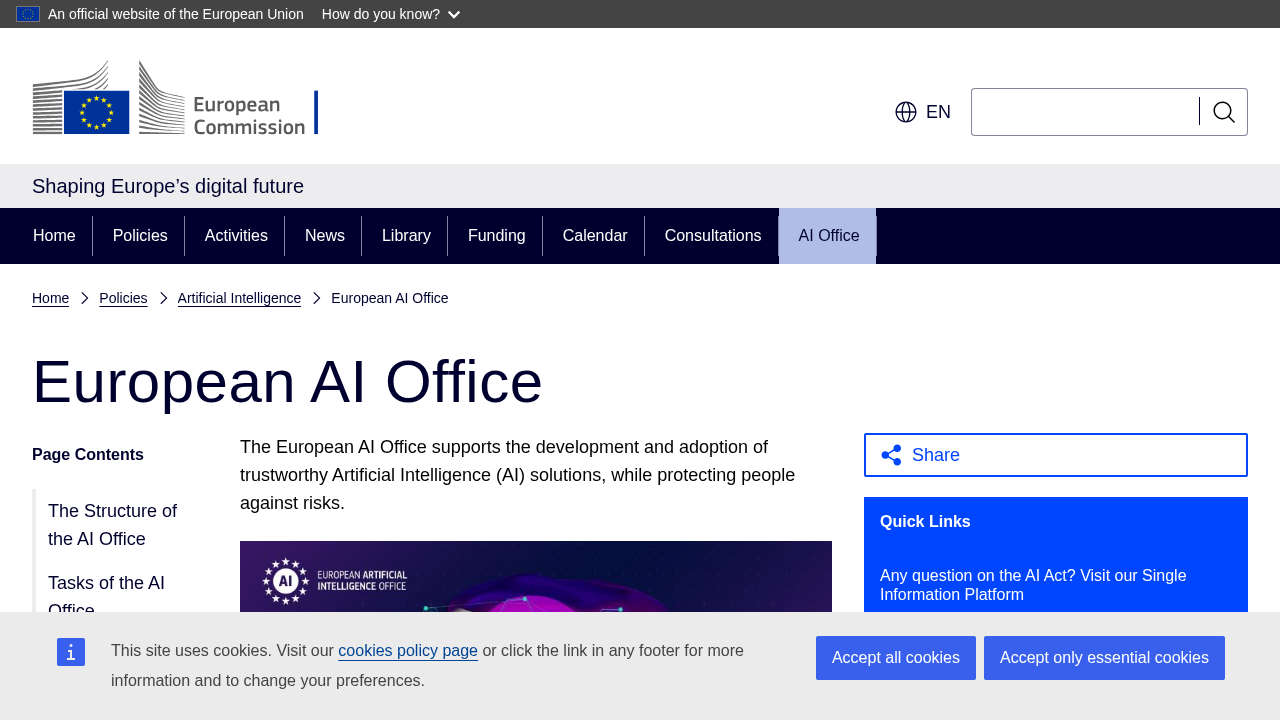Click the globe language icon
The width and height of the screenshot is (1280, 720).
[x=906, y=112]
